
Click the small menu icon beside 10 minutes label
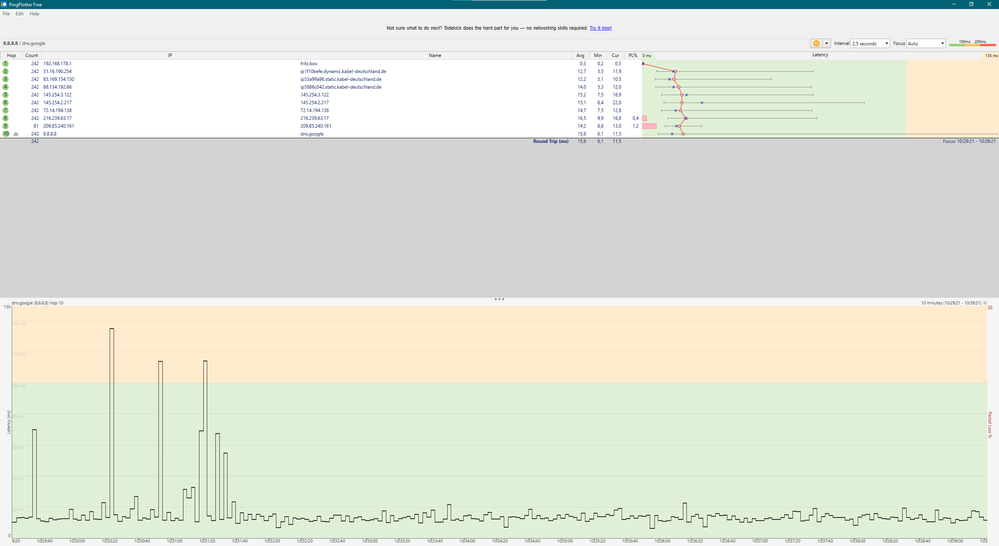coord(985,303)
